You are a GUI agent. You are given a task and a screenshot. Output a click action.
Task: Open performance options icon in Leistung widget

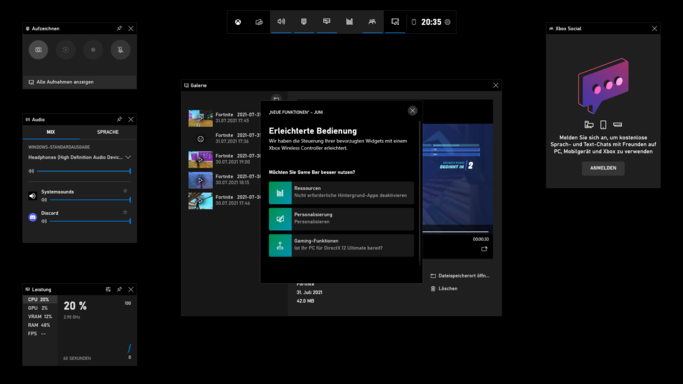click(108, 289)
